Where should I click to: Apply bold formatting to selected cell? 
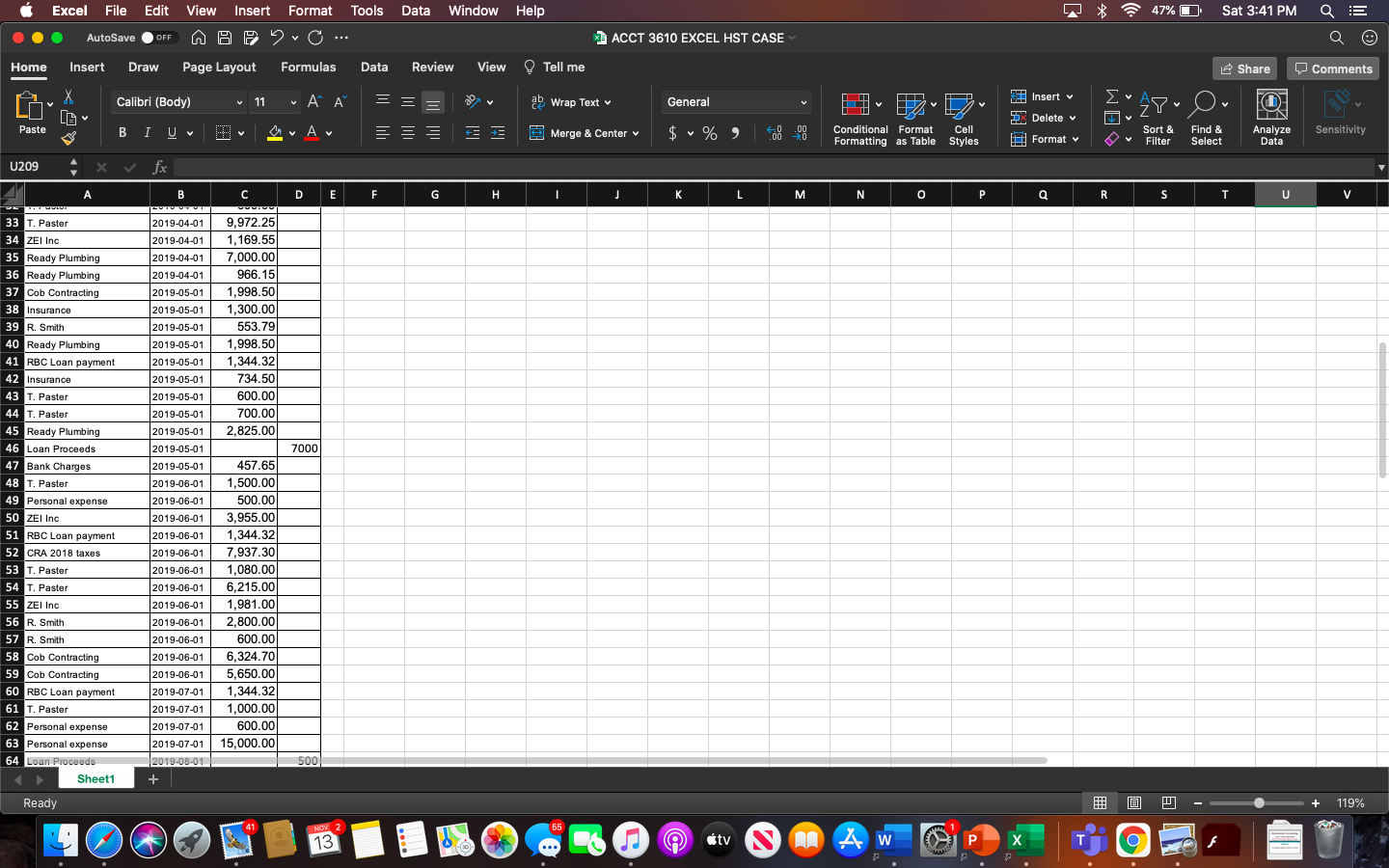point(122,132)
